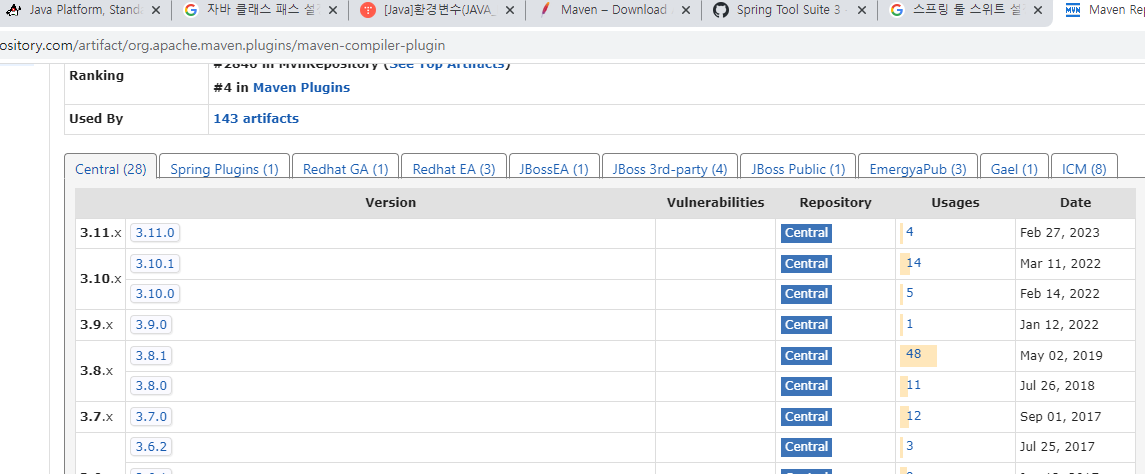
Task: Click the 3.8.x version group label
Action: tap(96, 370)
